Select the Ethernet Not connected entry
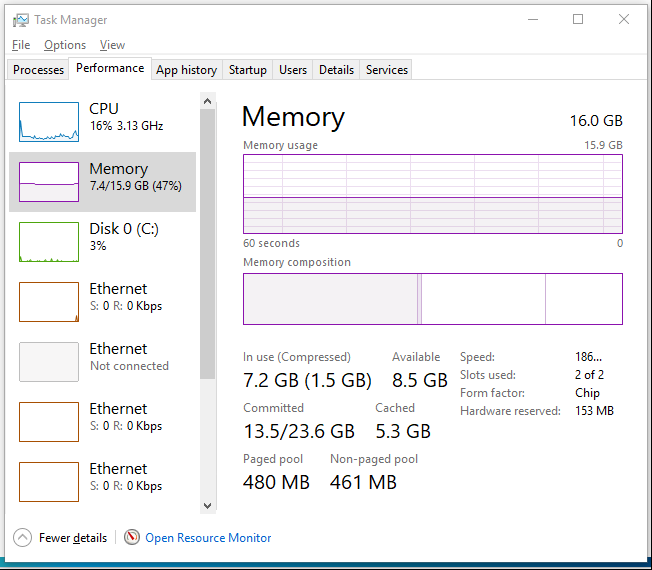The width and height of the screenshot is (652, 570). 102,362
